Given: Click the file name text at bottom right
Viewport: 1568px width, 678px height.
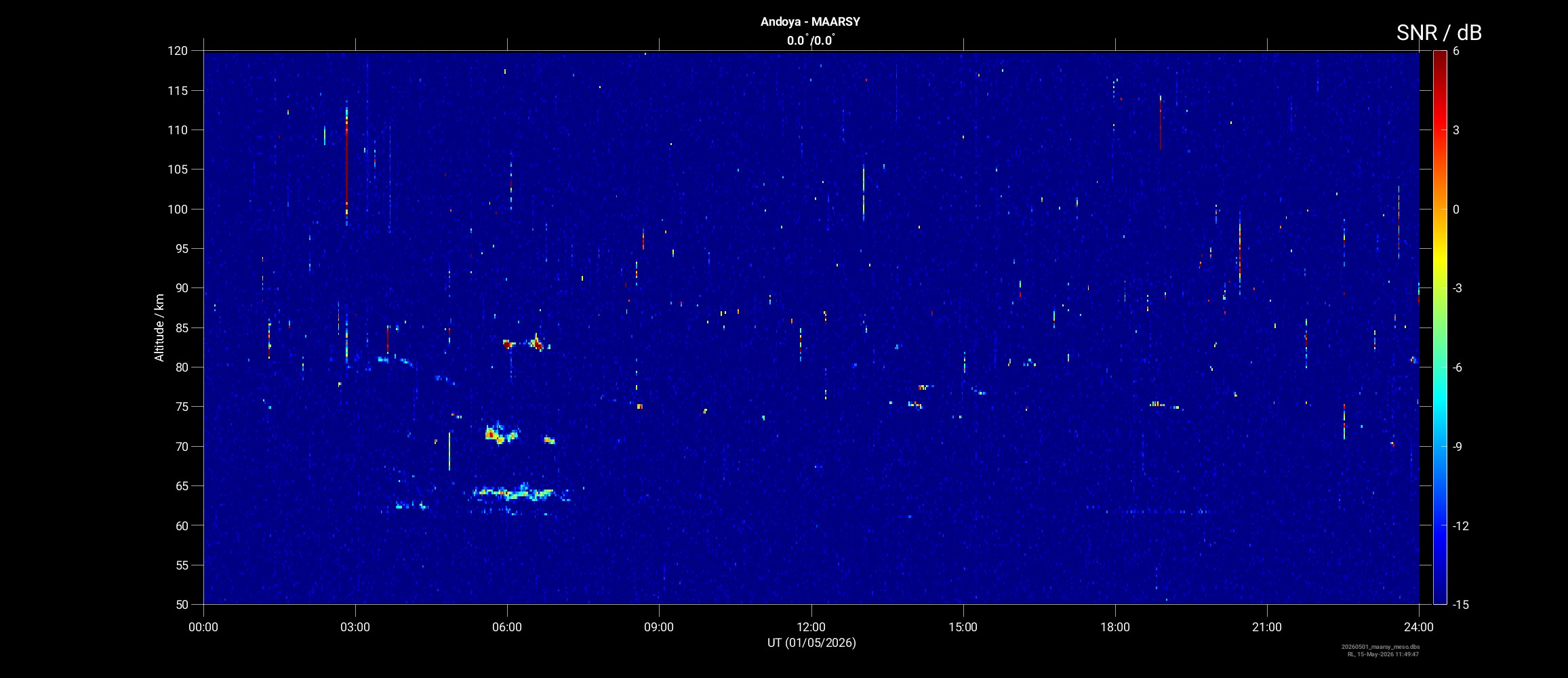Looking at the screenshot, I should click(1380, 647).
